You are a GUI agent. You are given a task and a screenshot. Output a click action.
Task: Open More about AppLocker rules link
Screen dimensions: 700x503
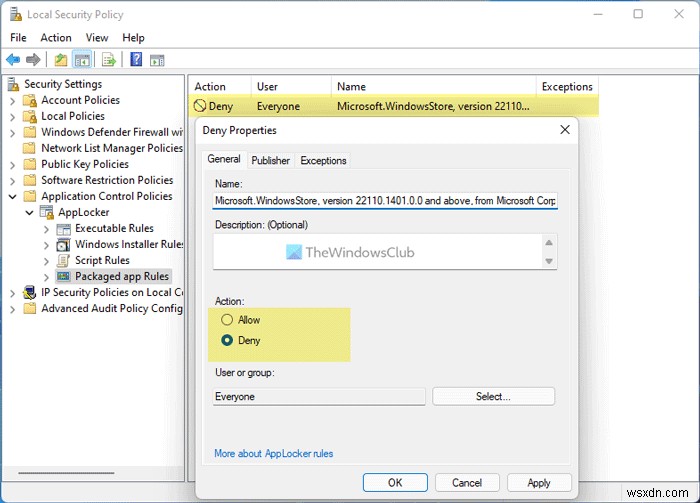pyautogui.click(x=273, y=453)
